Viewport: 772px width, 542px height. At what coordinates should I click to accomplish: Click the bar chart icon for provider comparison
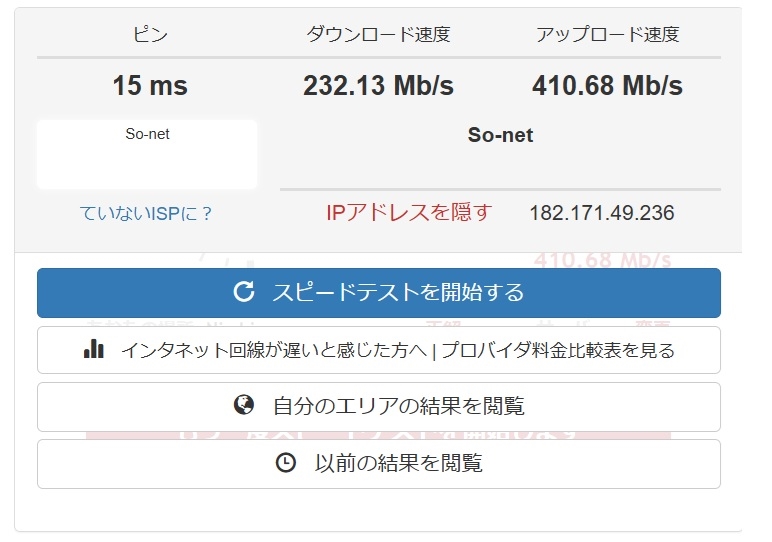(x=94, y=350)
